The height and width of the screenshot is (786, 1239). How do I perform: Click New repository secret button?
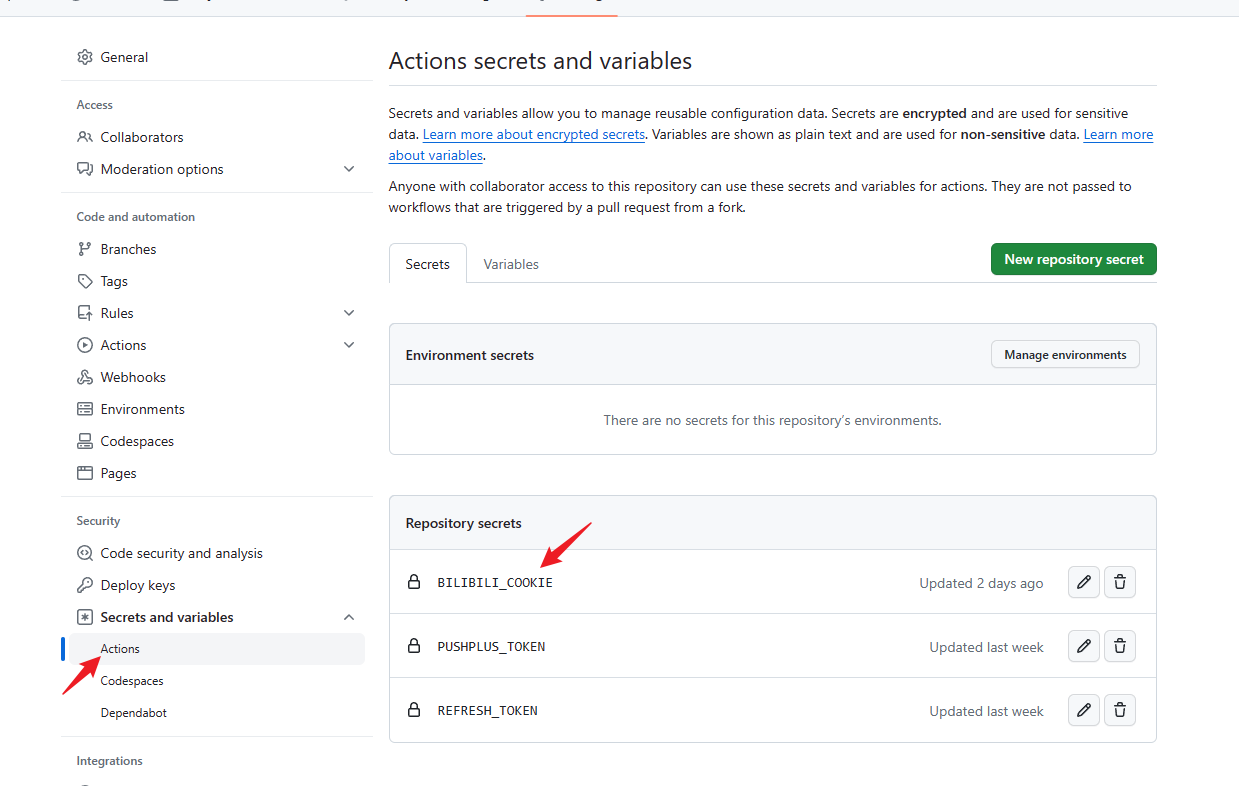click(1073, 259)
